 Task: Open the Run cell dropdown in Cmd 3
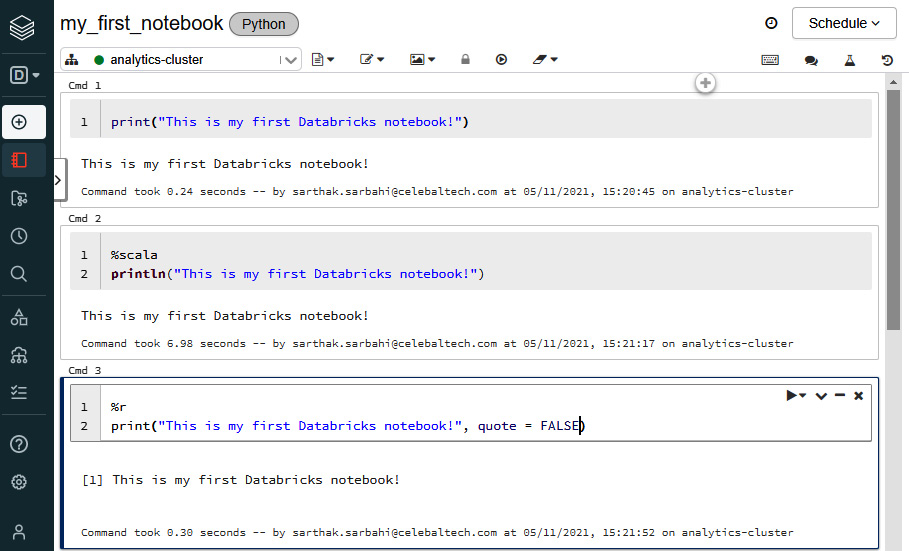pyautogui.click(x=796, y=396)
